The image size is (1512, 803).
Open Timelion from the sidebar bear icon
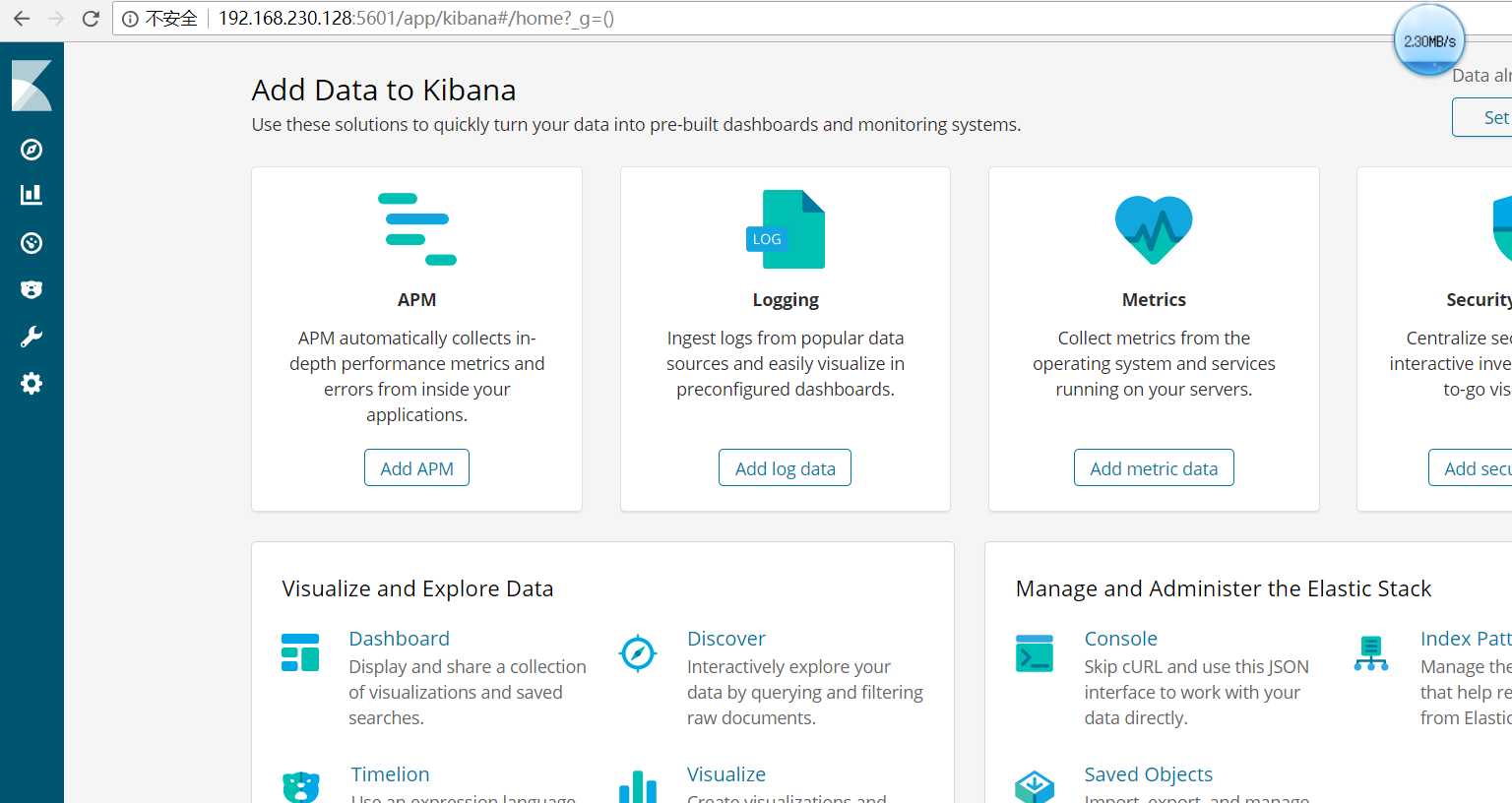(31, 289)
